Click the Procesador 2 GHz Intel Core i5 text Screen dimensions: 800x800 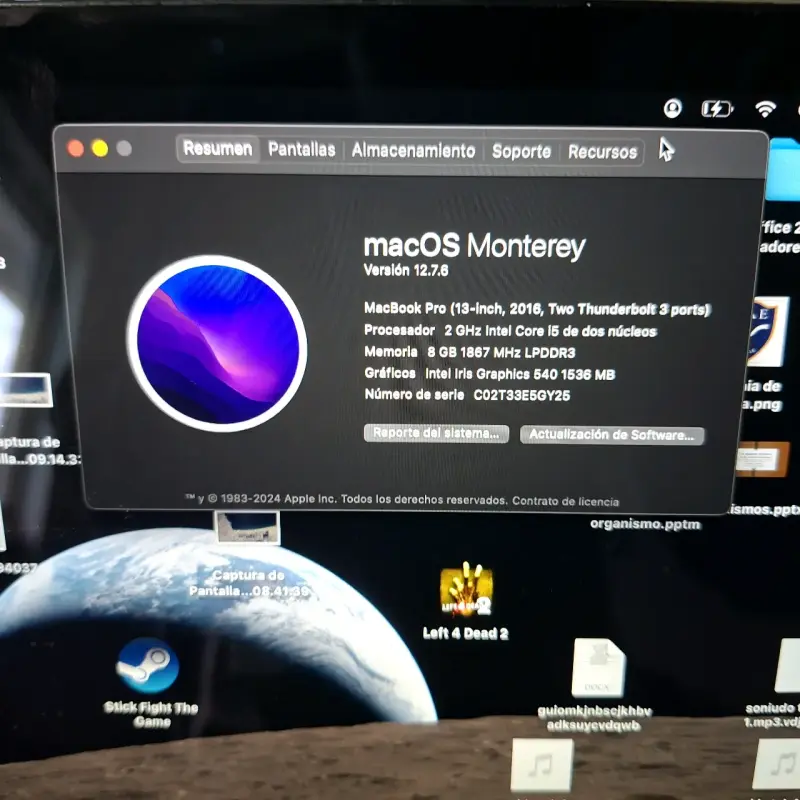pyautogui.click(x=510, y=331)
